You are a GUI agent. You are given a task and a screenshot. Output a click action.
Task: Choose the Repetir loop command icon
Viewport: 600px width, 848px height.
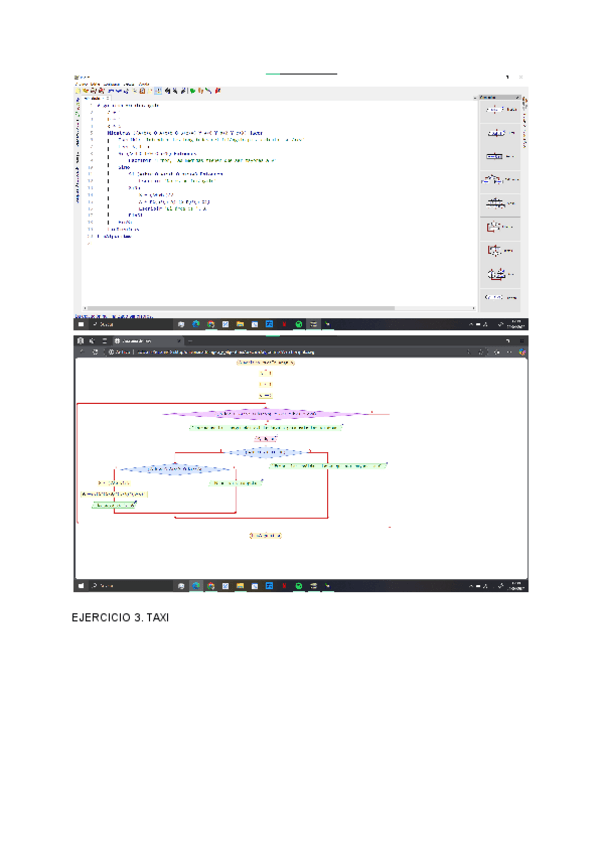499,250
